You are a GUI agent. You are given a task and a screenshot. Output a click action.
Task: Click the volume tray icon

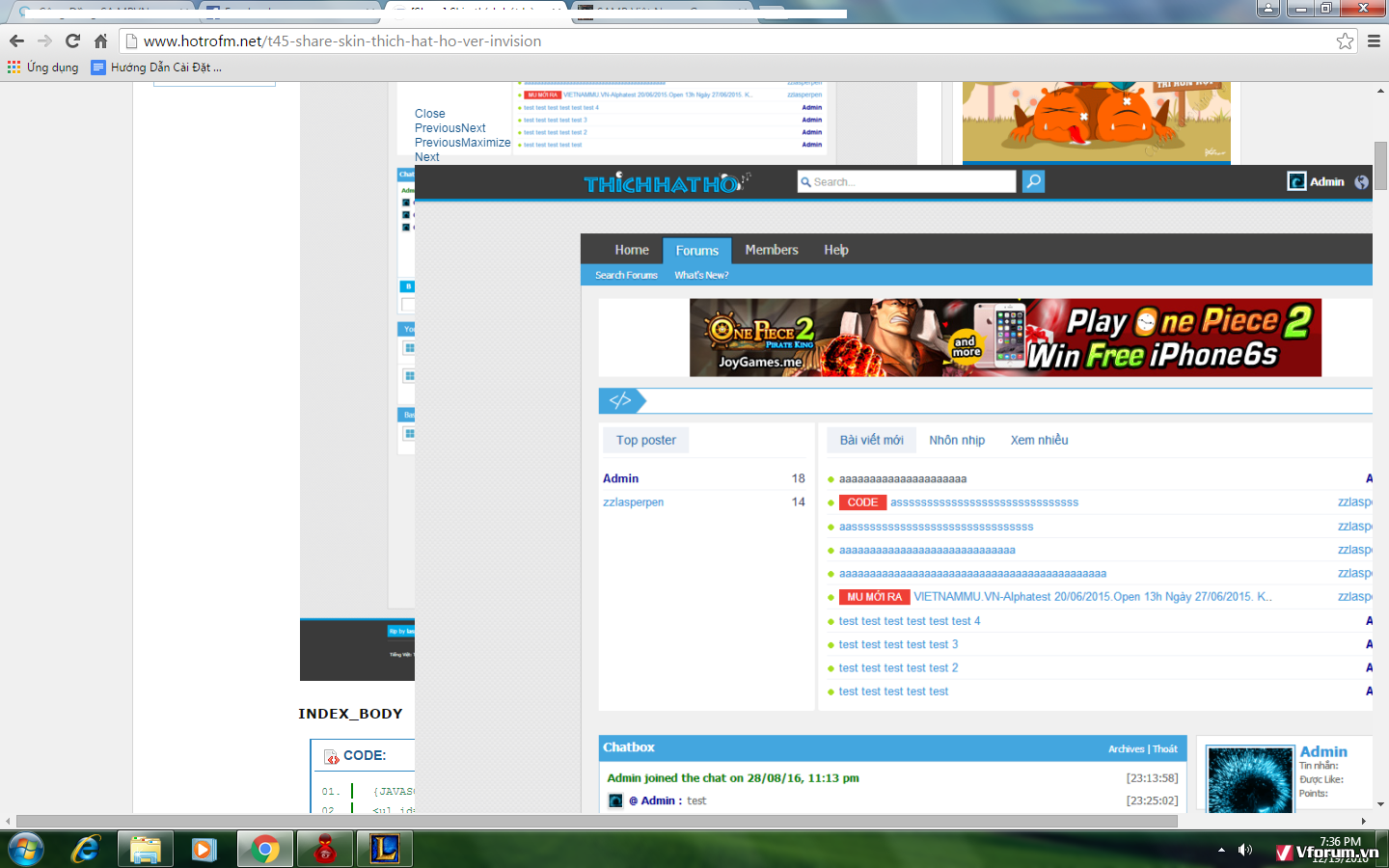coord(1245,850)
